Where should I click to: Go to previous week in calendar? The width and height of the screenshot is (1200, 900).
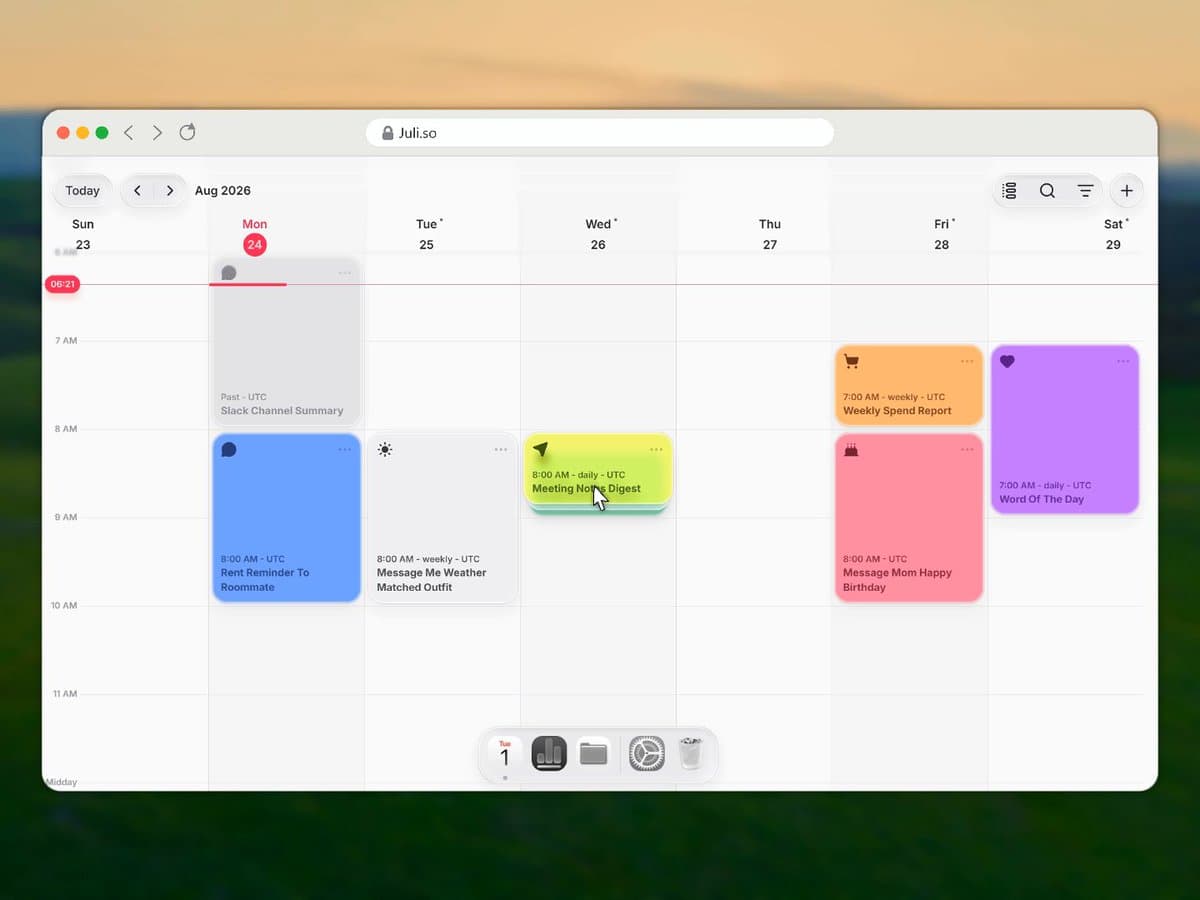(138, 190)
